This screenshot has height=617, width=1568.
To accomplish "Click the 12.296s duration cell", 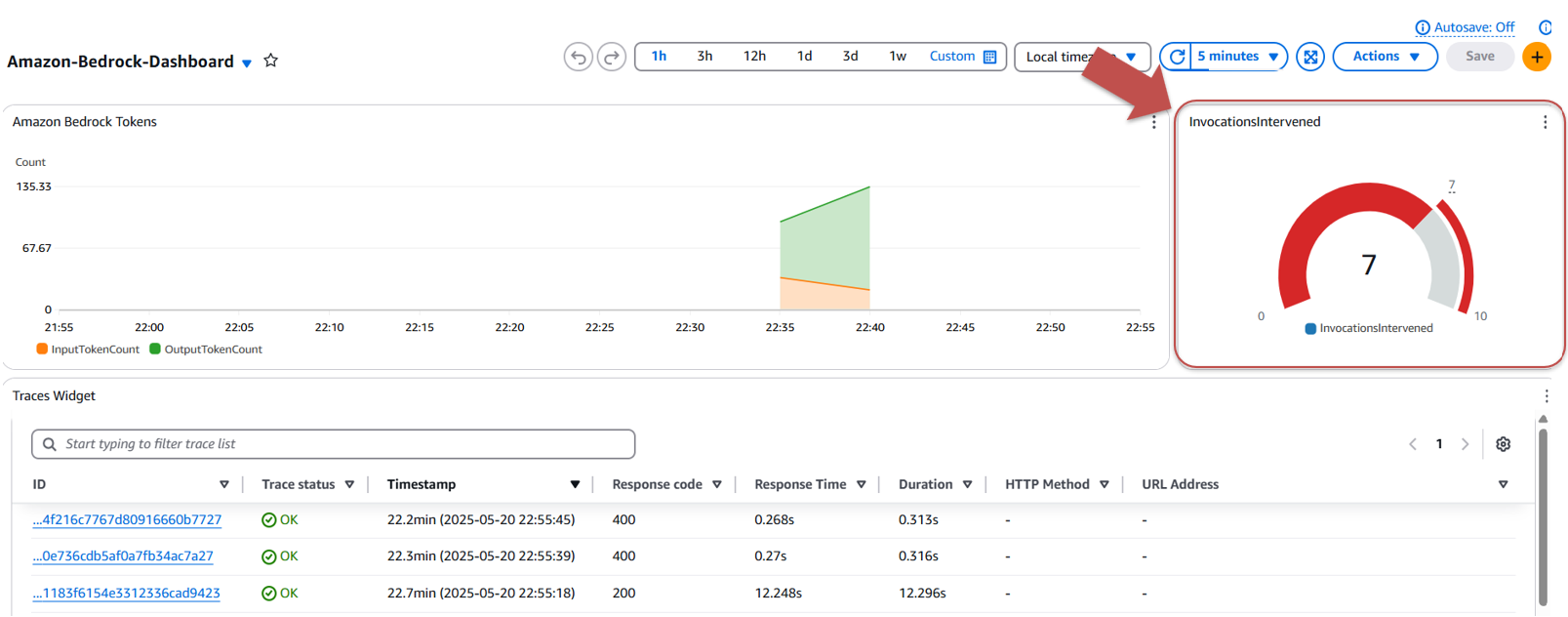I will click(x=922, y=594).
